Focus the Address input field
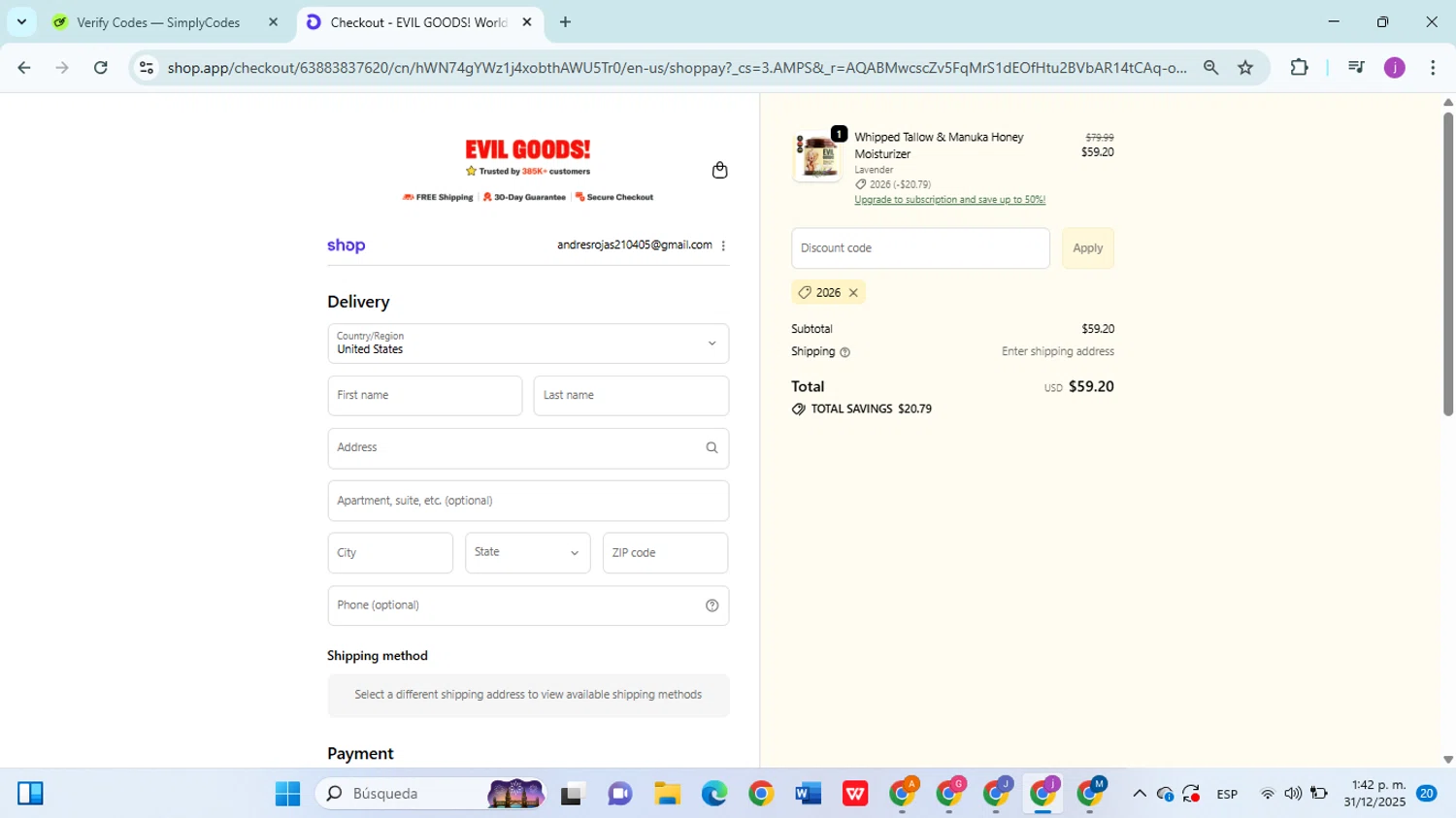 tap(528, 448)
